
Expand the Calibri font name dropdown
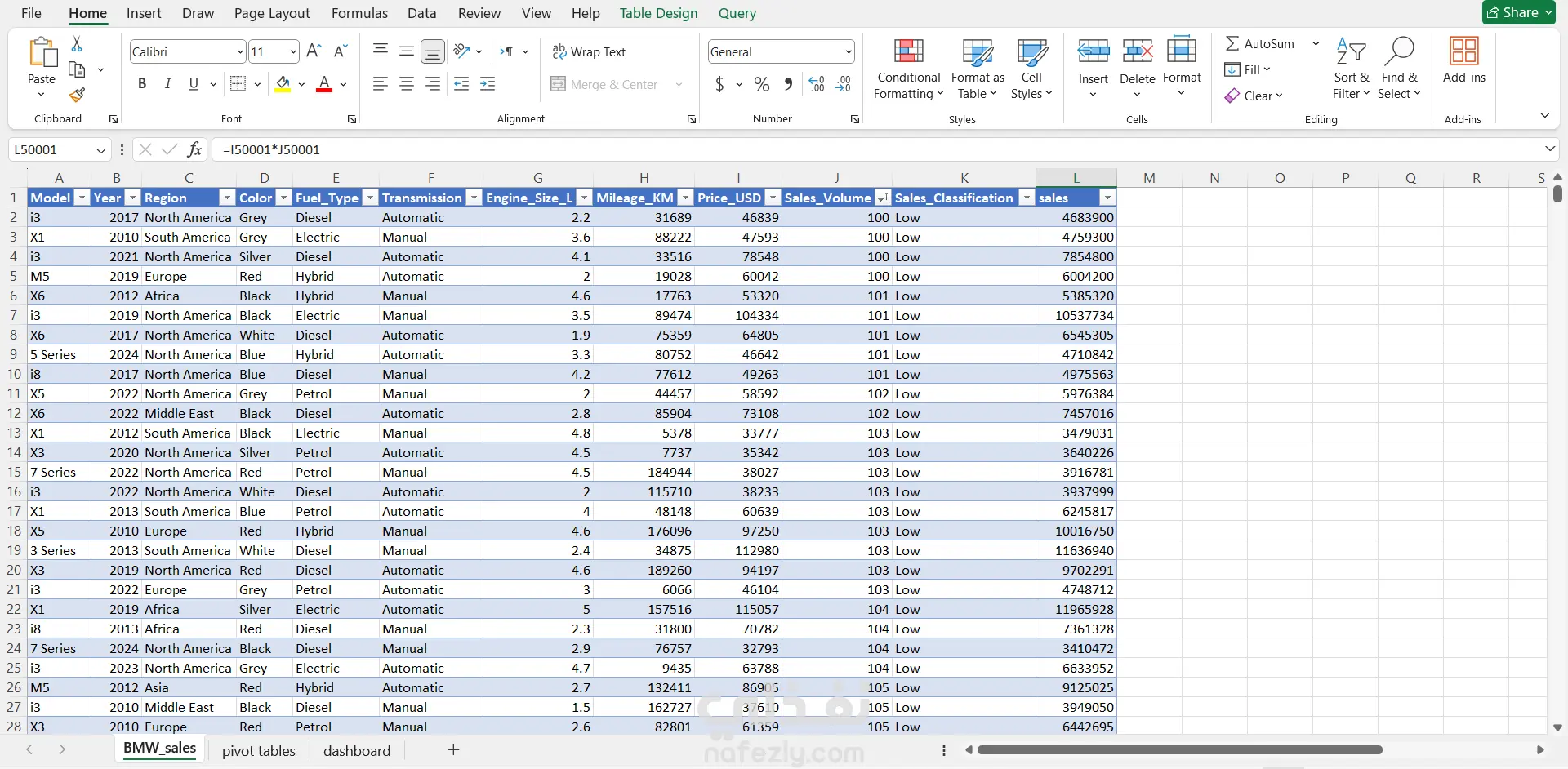240,51
